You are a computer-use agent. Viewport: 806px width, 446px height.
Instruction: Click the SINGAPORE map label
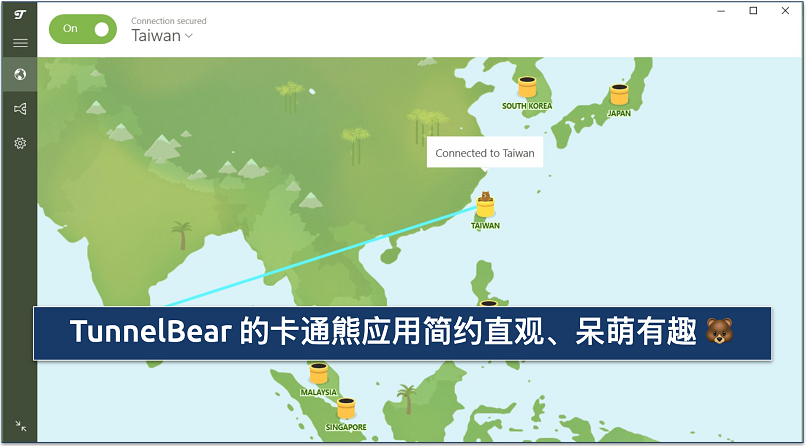point(346,427)
